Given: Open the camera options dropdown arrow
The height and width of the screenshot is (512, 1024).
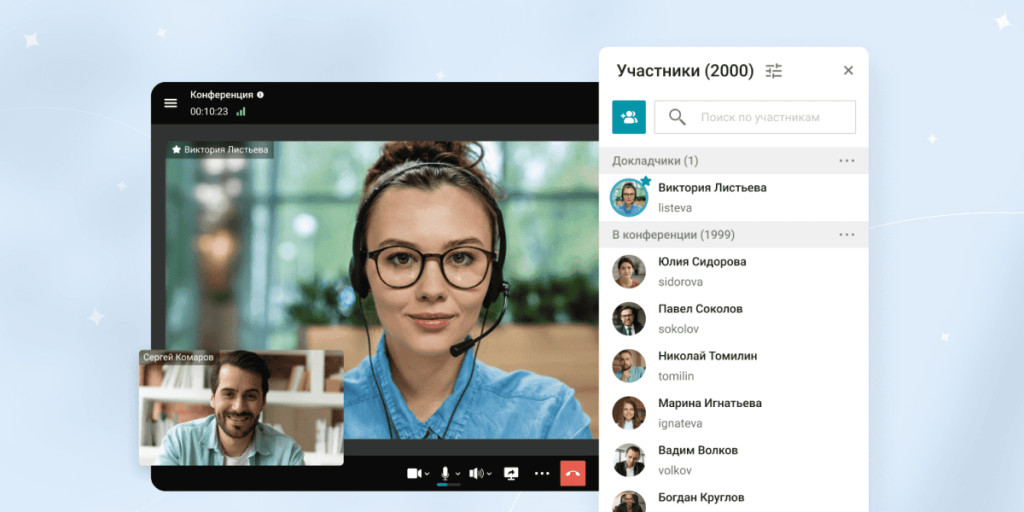Looking at the screenshot, I should tap(427, 474).
